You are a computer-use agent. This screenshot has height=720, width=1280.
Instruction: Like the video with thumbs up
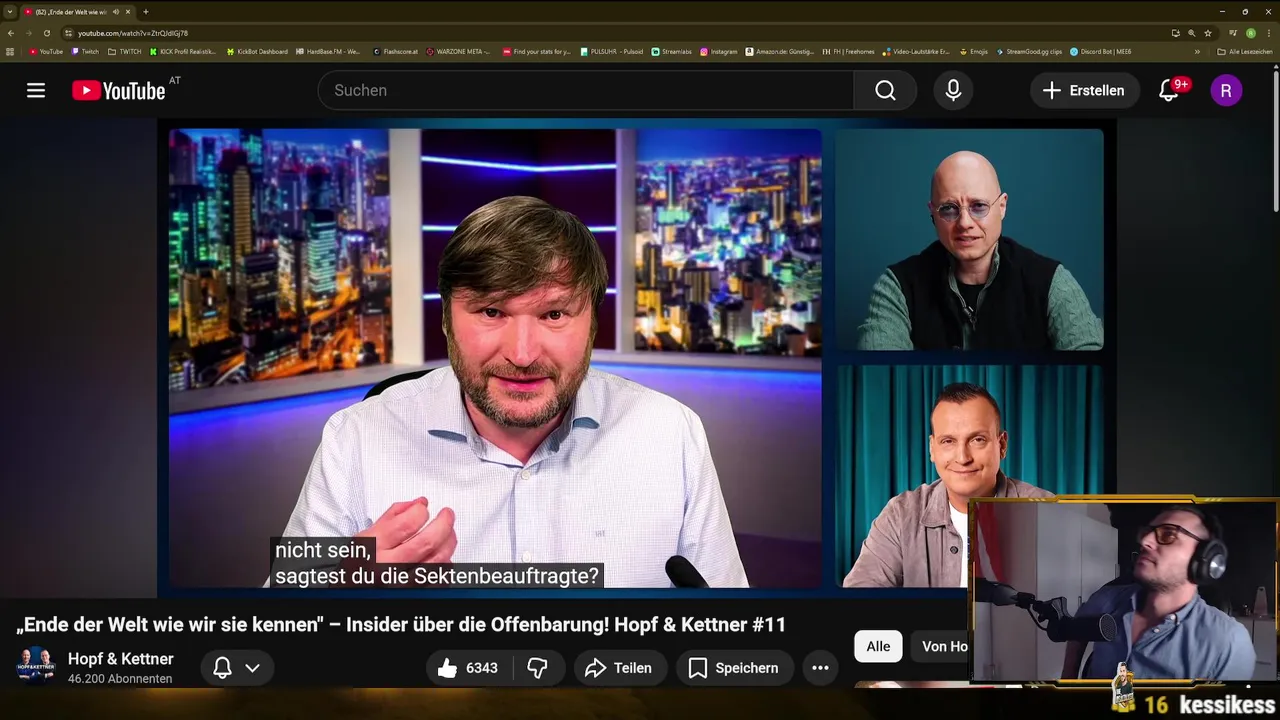[x=468, y=668]
